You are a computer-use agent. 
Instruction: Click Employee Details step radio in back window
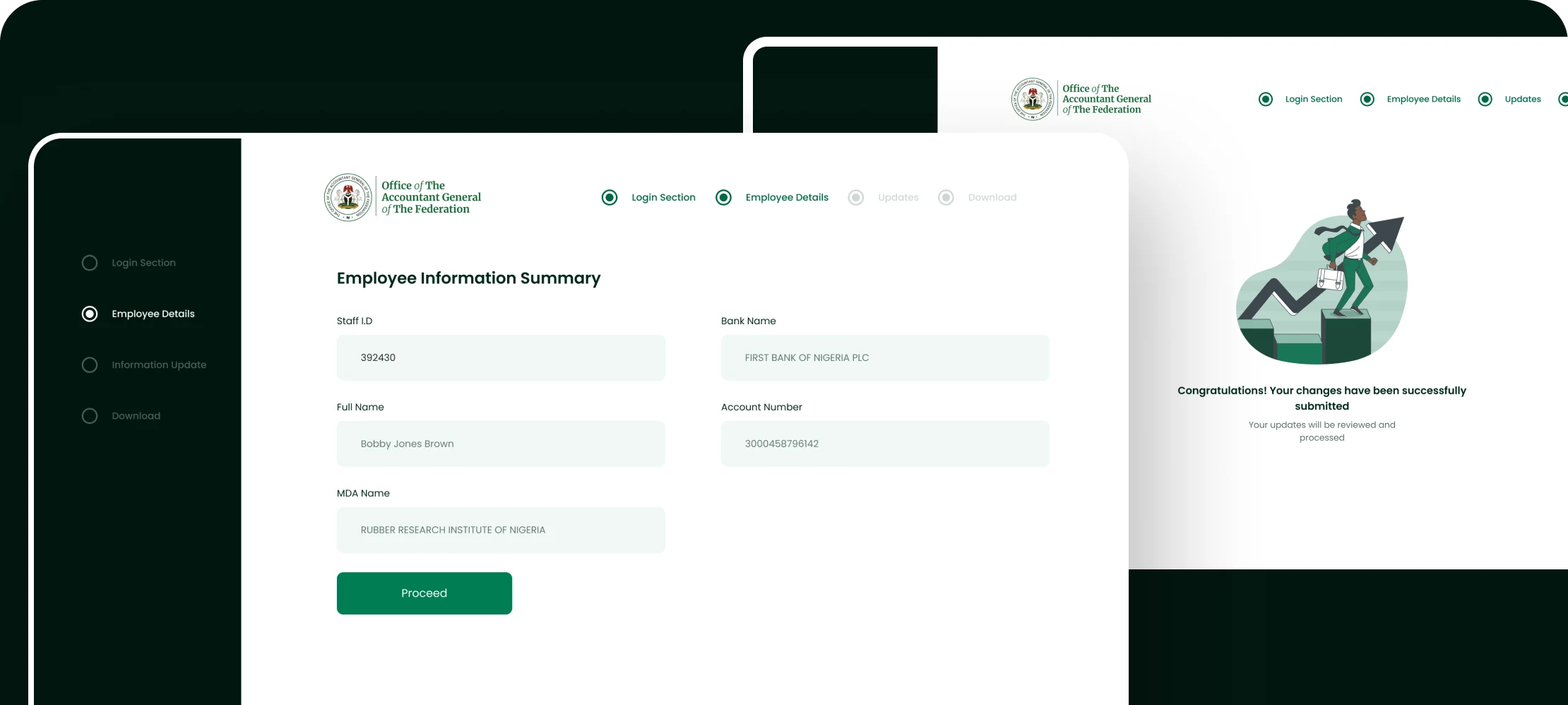coord(1367,99)
